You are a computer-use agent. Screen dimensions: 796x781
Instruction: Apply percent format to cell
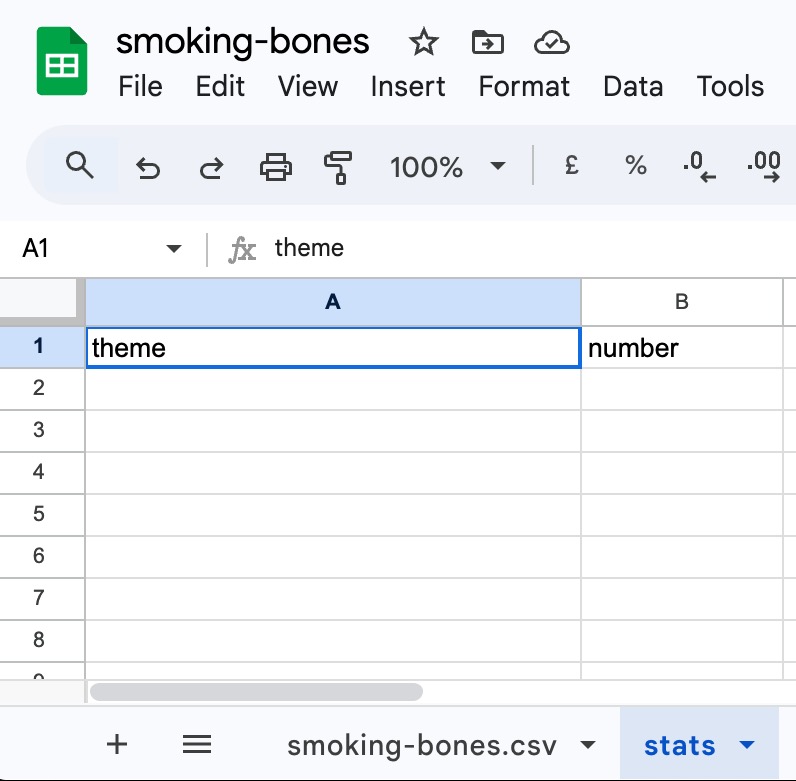coord(635,166)
